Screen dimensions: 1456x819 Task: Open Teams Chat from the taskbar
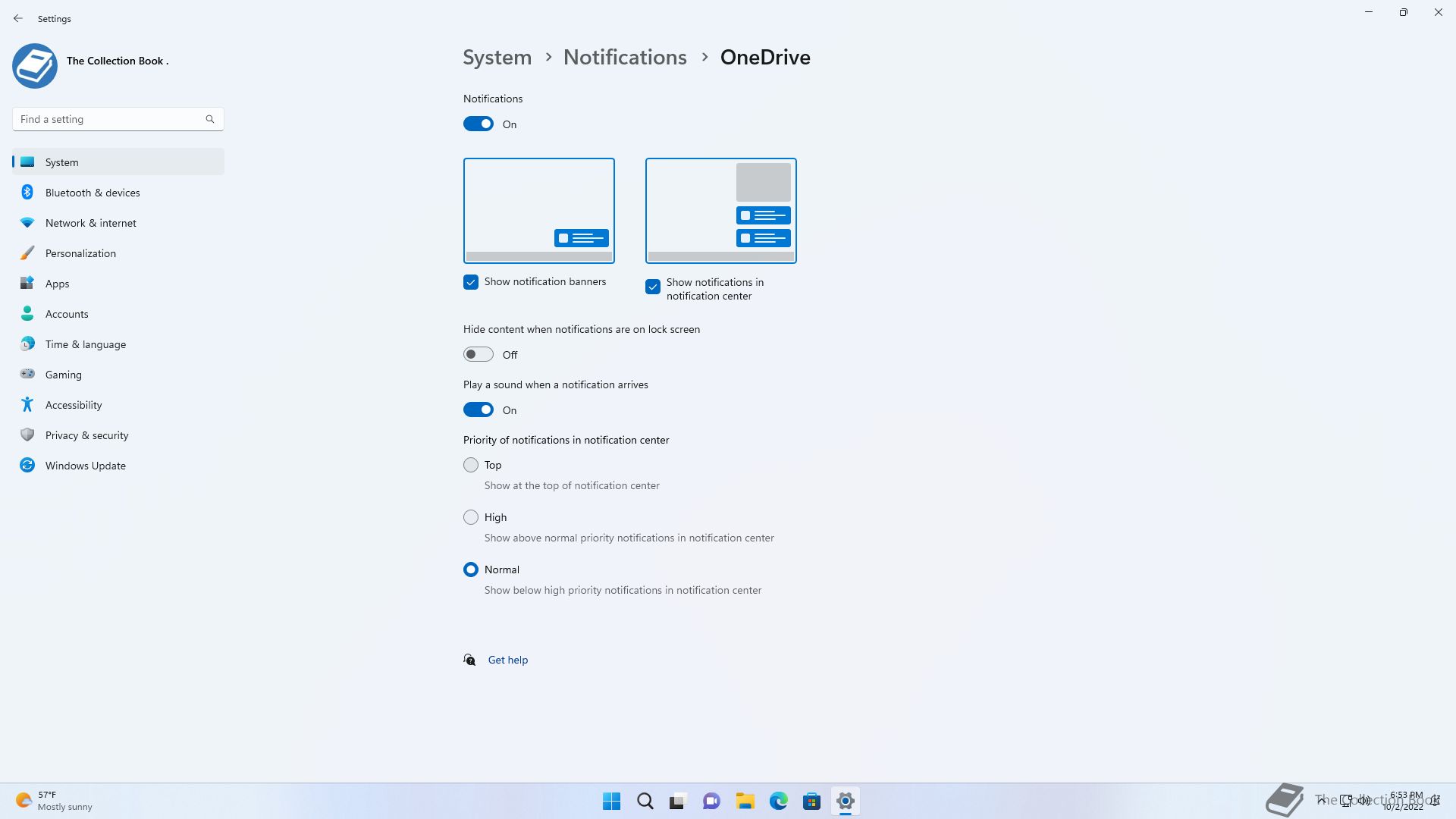(x=711, y=801)
